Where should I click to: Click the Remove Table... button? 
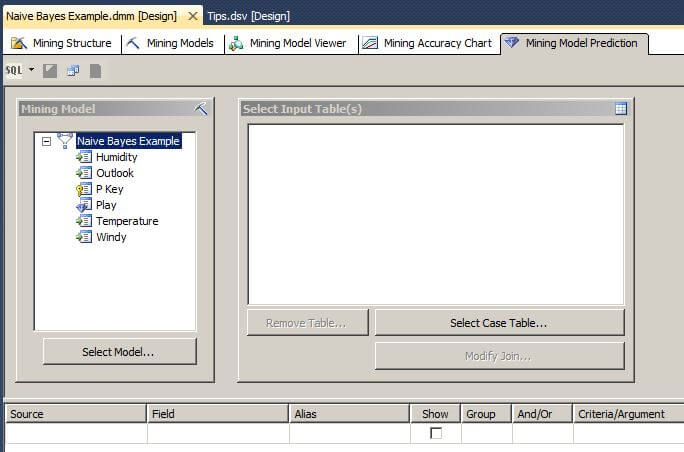pos(308,323)
